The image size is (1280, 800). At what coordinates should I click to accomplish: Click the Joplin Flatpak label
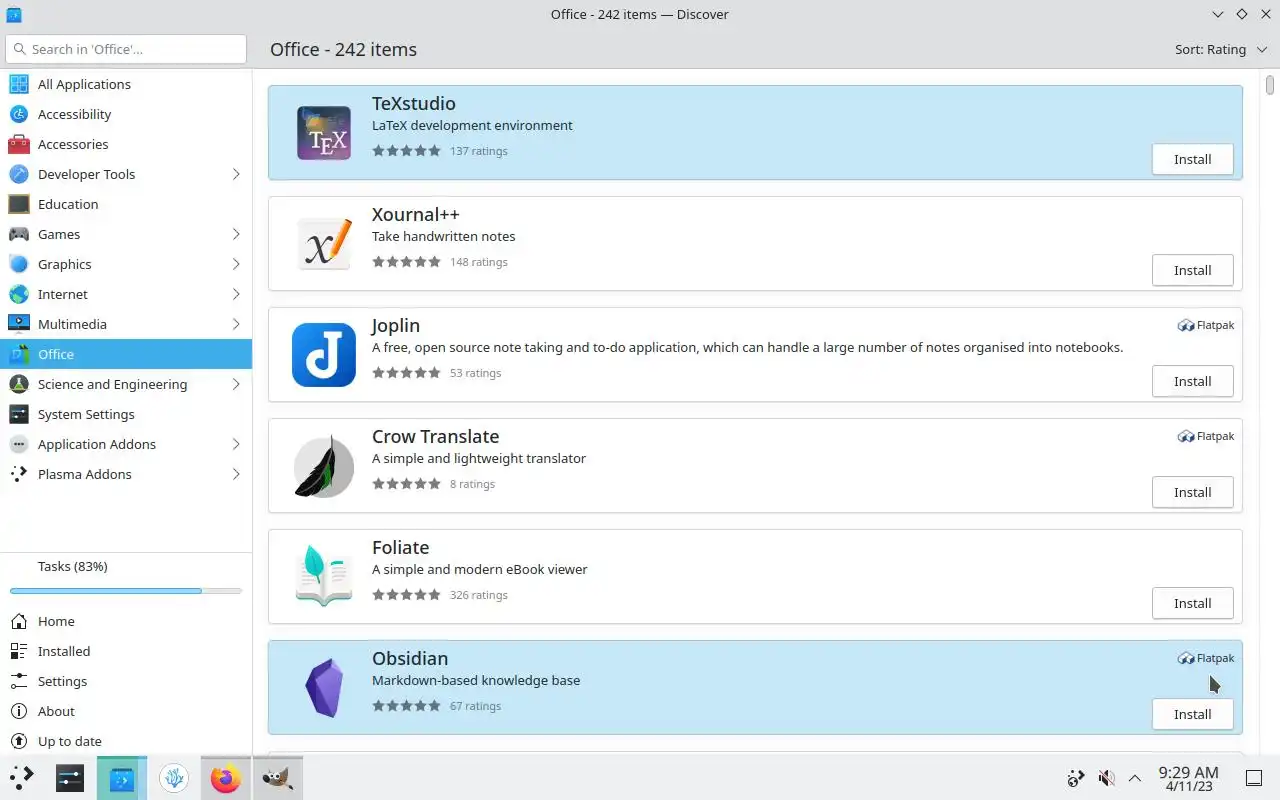click(x=1206, y=325)
